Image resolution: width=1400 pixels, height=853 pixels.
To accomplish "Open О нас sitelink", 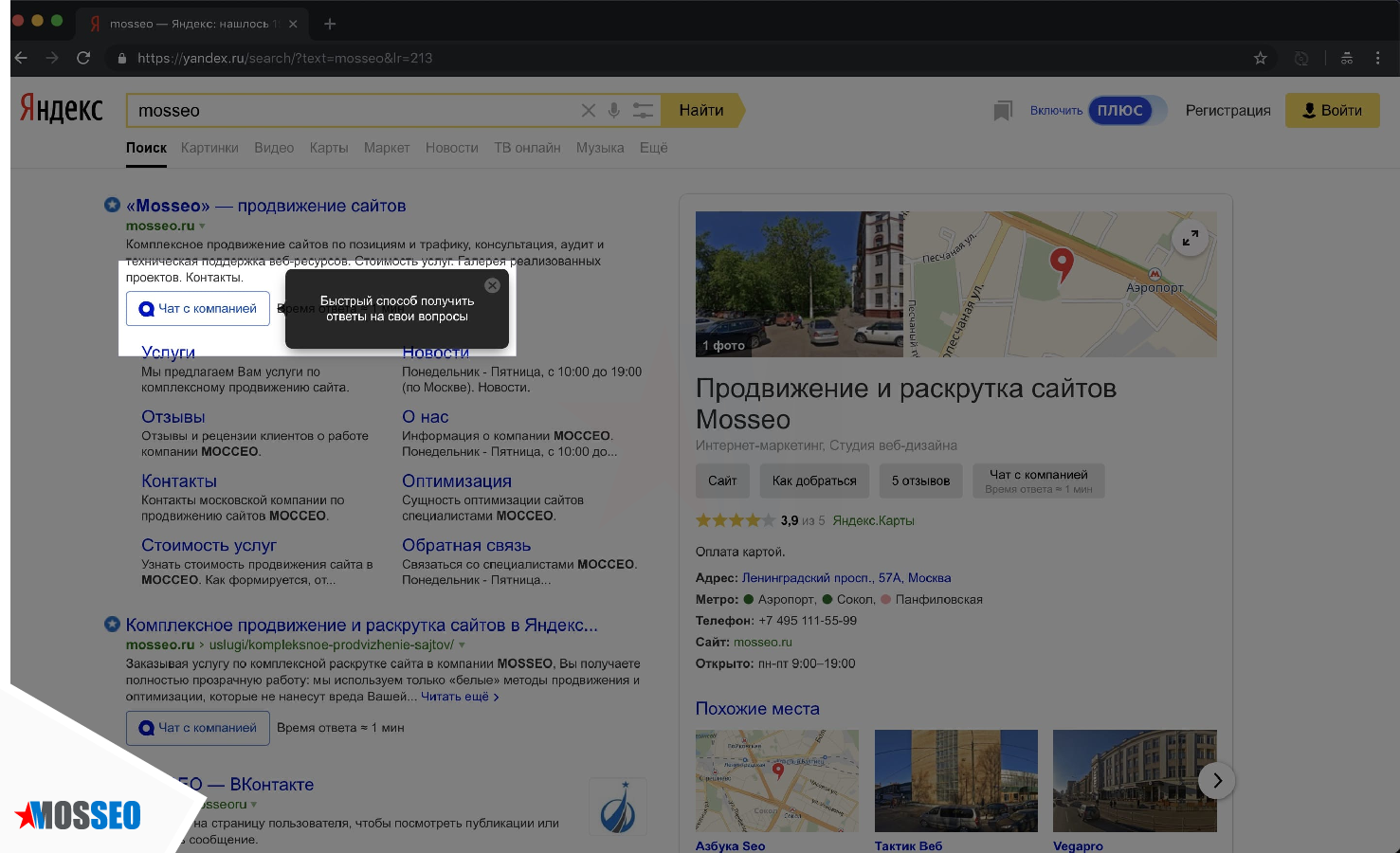I will (x=426, y=417).
